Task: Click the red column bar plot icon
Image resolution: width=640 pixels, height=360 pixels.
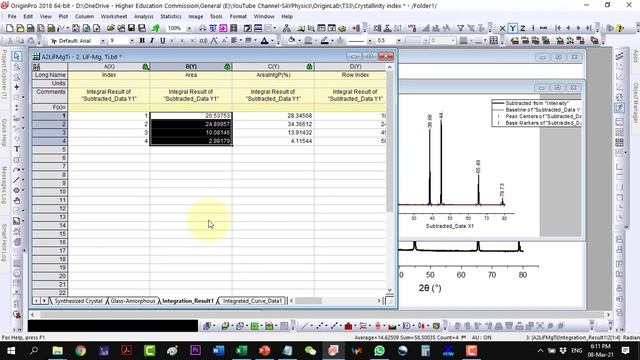Action: click(348, 326)
